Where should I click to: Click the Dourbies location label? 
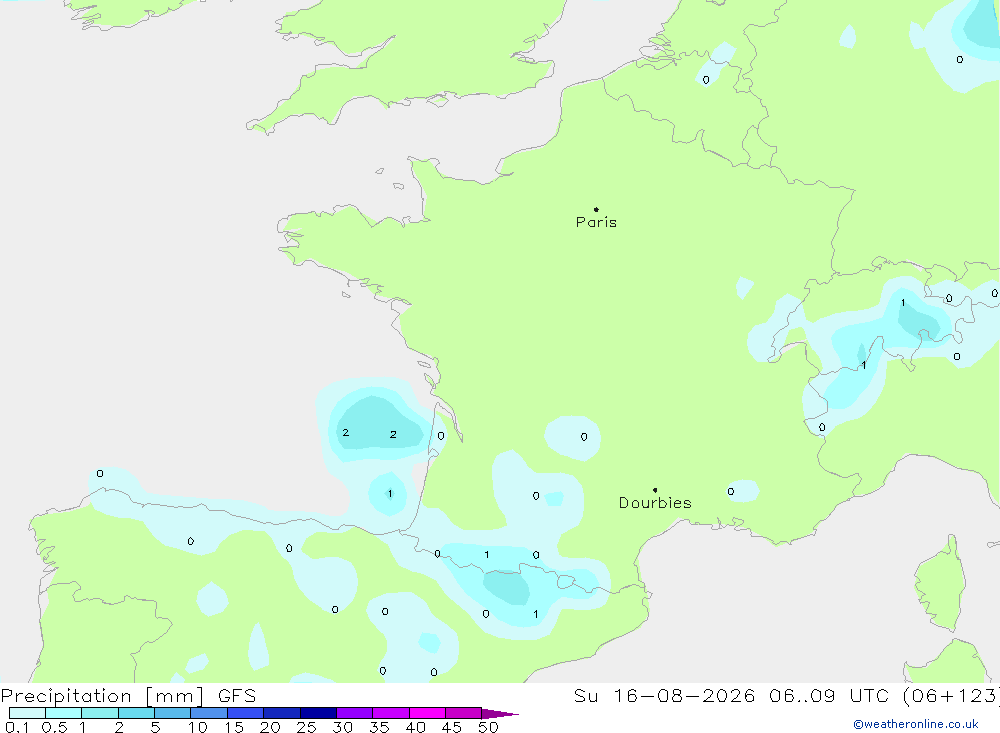tap(655, 503)
